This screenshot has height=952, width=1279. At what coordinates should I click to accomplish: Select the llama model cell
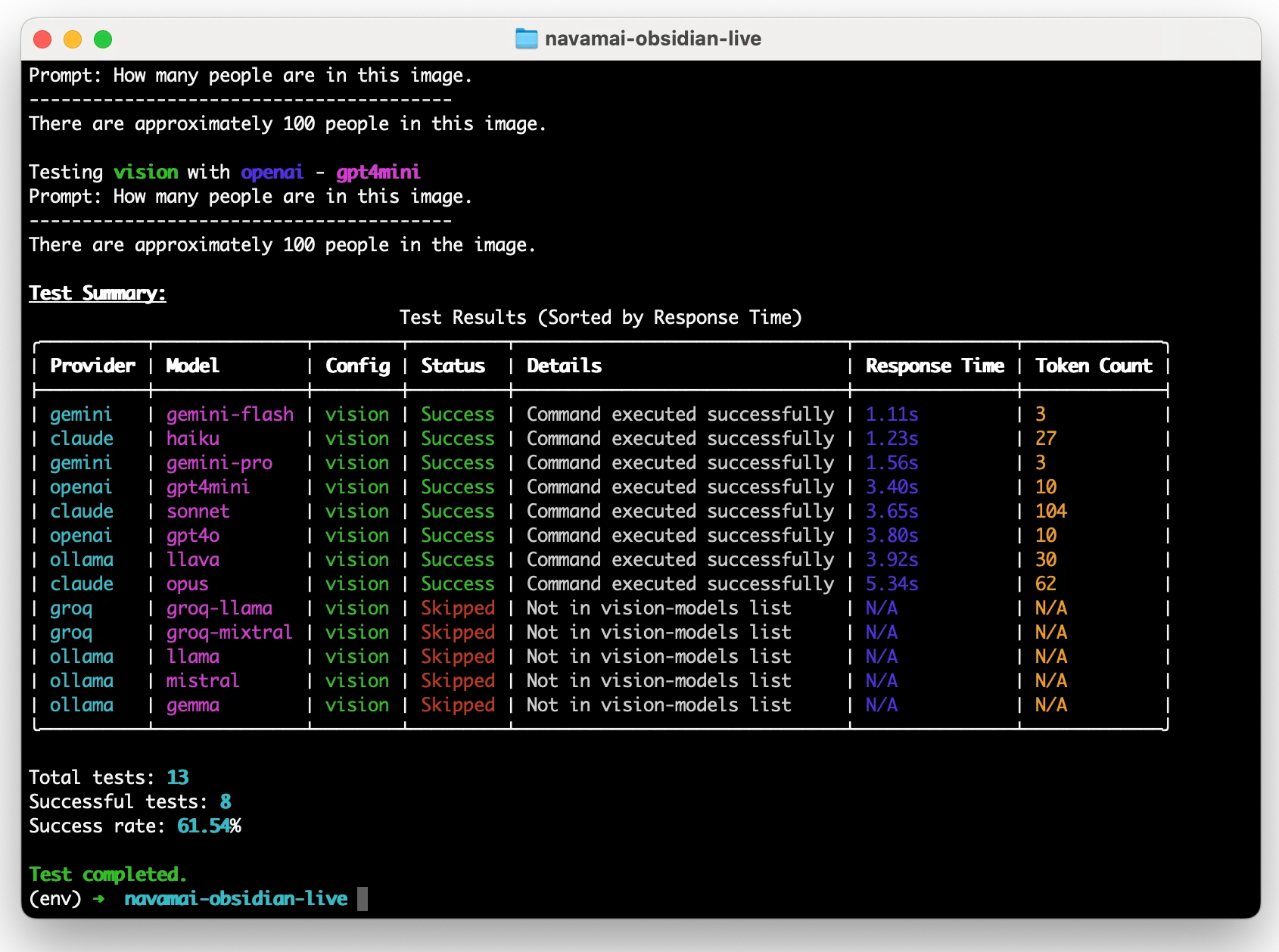pyautogui.click(x=193, y=656)
